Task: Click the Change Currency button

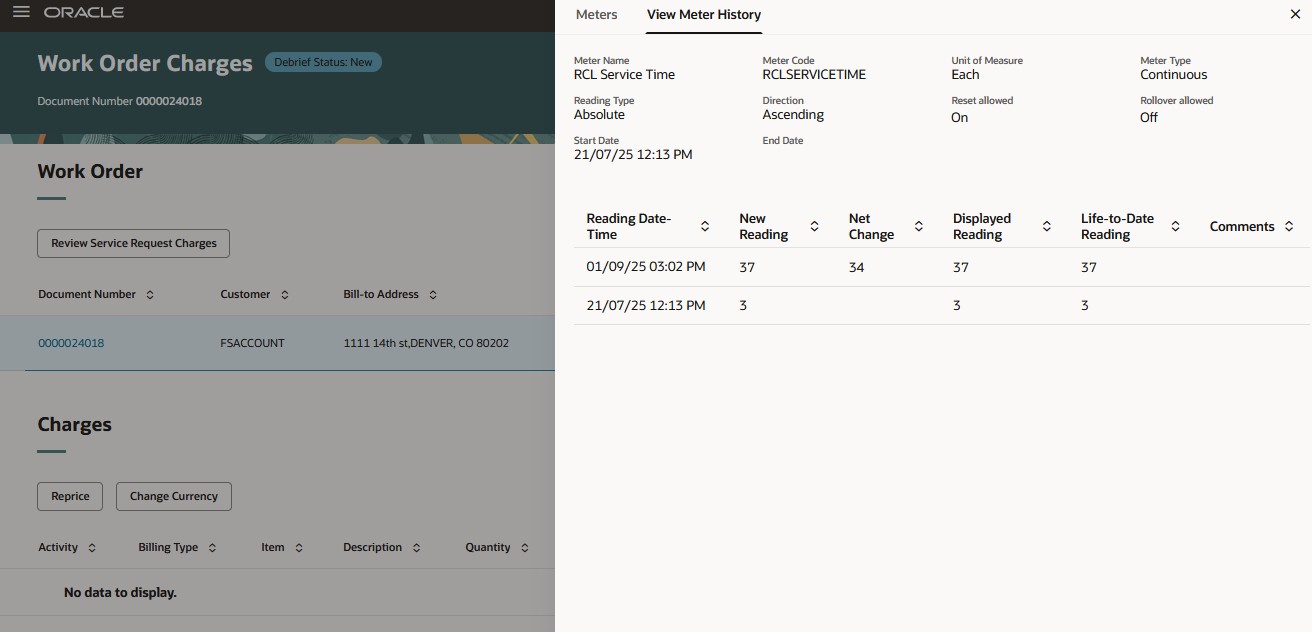Action: 173,496
